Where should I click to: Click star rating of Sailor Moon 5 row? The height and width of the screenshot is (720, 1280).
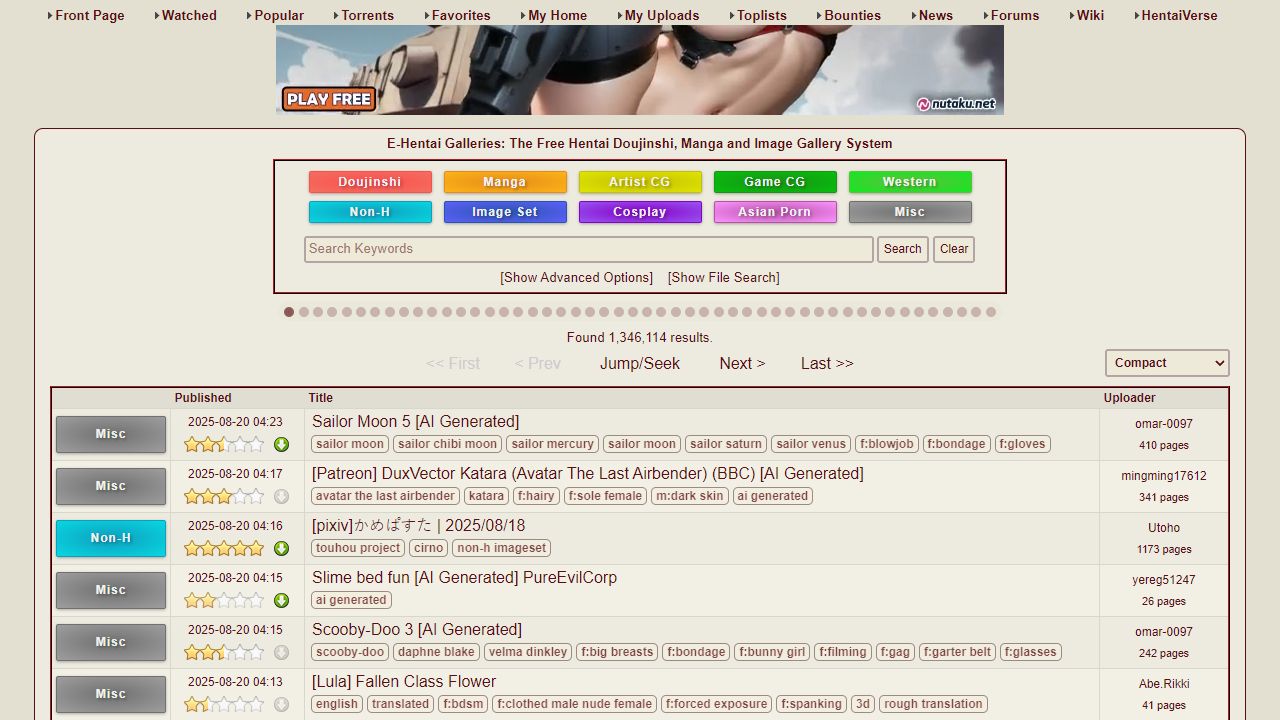pos(224,444)
